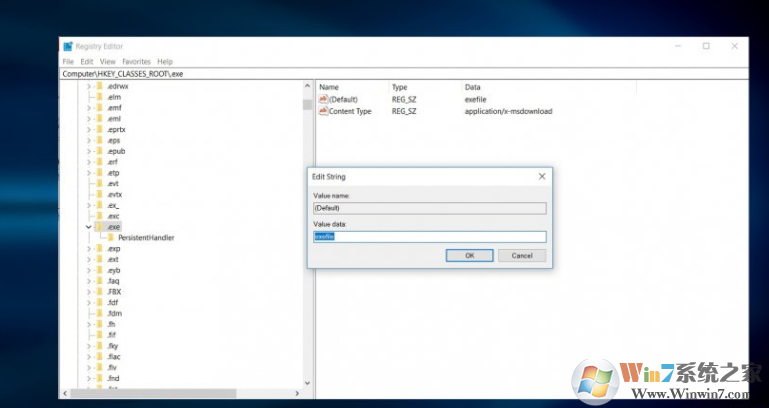Open the View menu
Viewport: 769px width, 408px height.
click(107, 62)
